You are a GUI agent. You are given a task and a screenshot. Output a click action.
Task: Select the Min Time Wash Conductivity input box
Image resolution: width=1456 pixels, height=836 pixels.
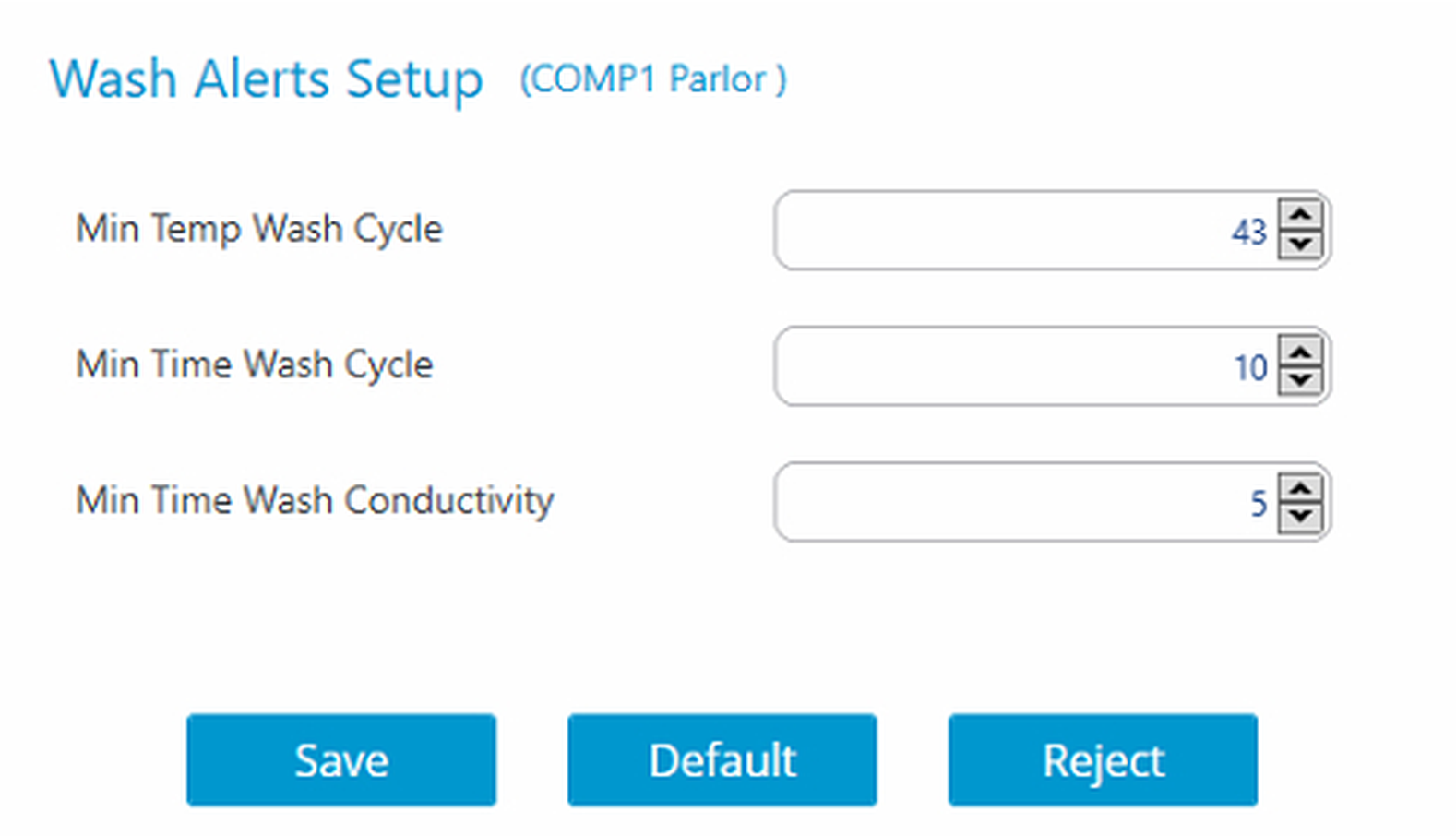pos(997,502)
